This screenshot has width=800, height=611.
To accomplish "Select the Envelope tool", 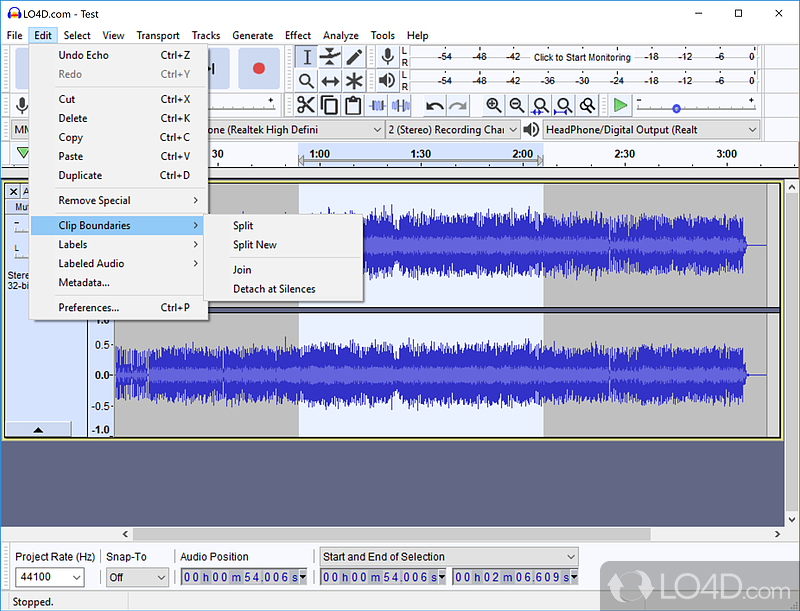I will point(330,57).
